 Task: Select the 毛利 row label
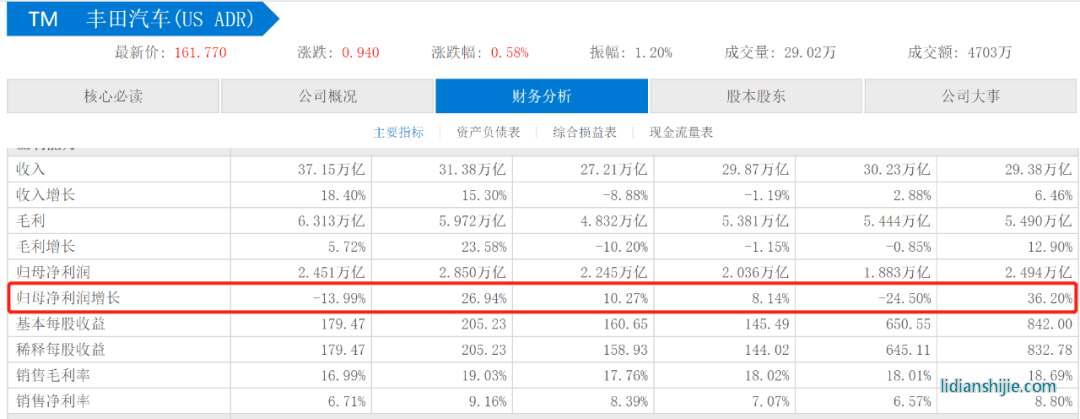click(x=31, y=220)
